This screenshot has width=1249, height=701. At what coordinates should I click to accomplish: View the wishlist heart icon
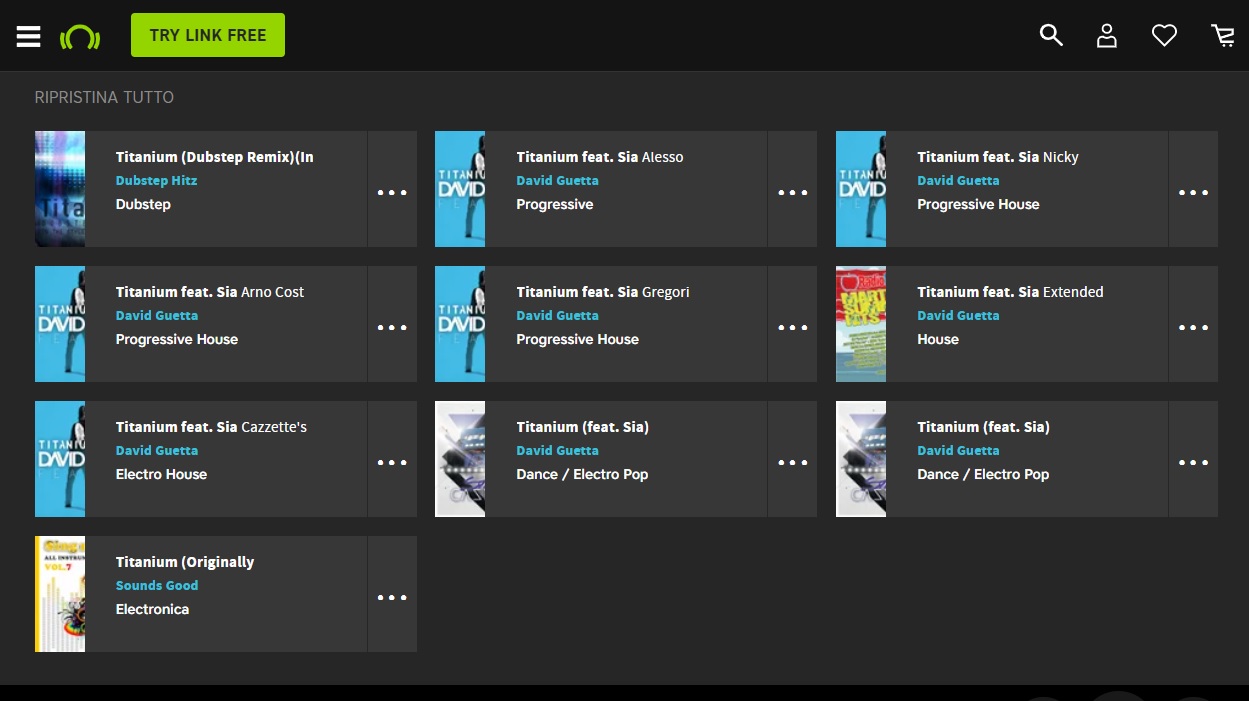point(1164,36)
